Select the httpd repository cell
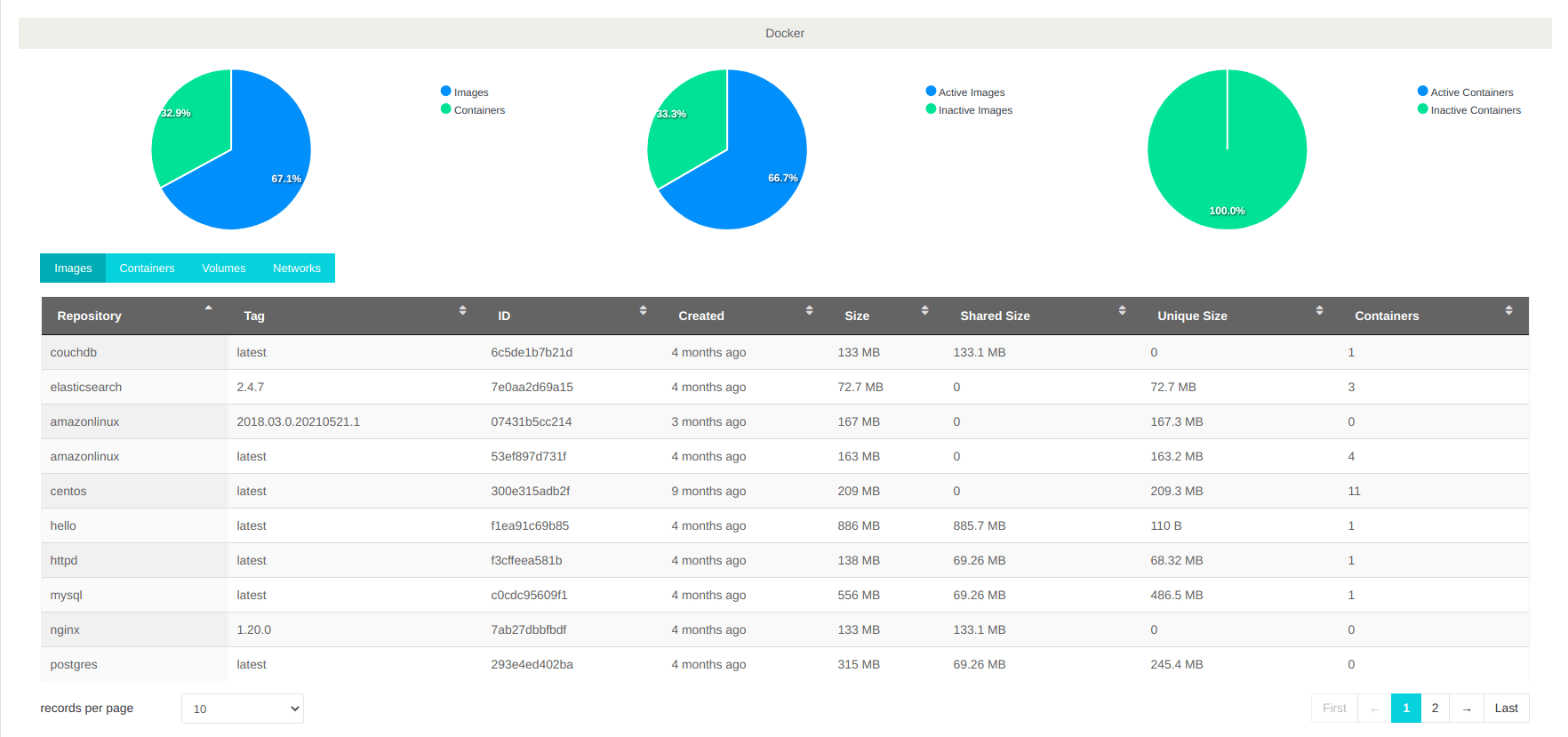Viewport: 1568px width, 737px height. click(134, 560)
